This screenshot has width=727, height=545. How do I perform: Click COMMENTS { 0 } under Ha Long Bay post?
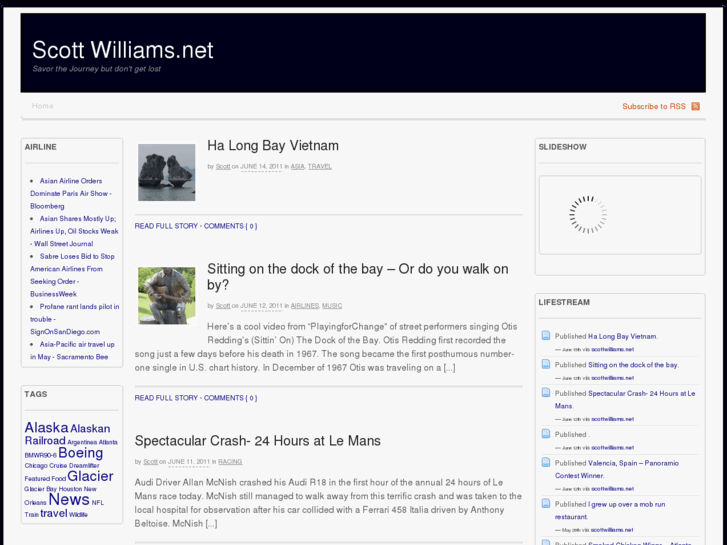point(230,226)
